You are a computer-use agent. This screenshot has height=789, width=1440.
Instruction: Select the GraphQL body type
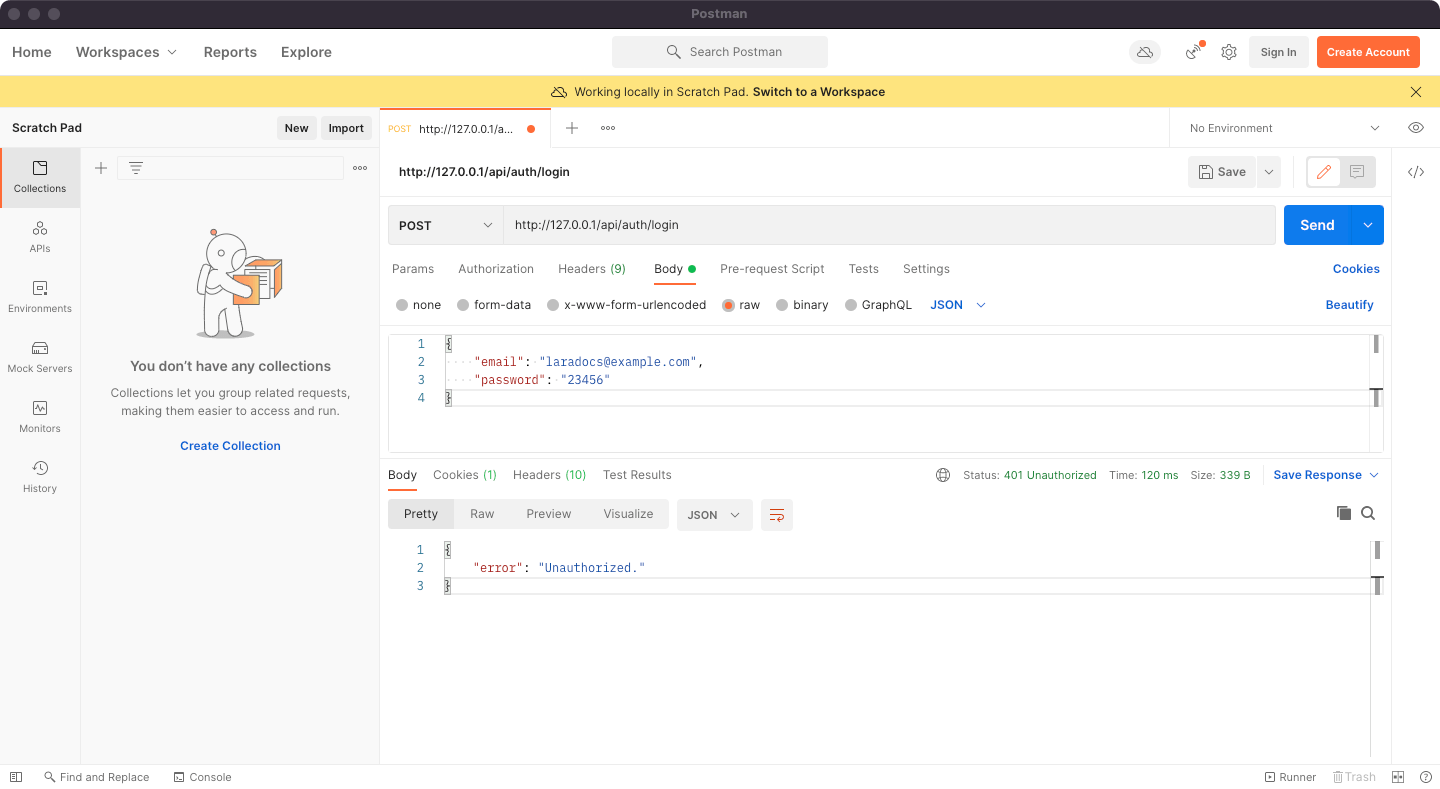click(x=878, y=305)
